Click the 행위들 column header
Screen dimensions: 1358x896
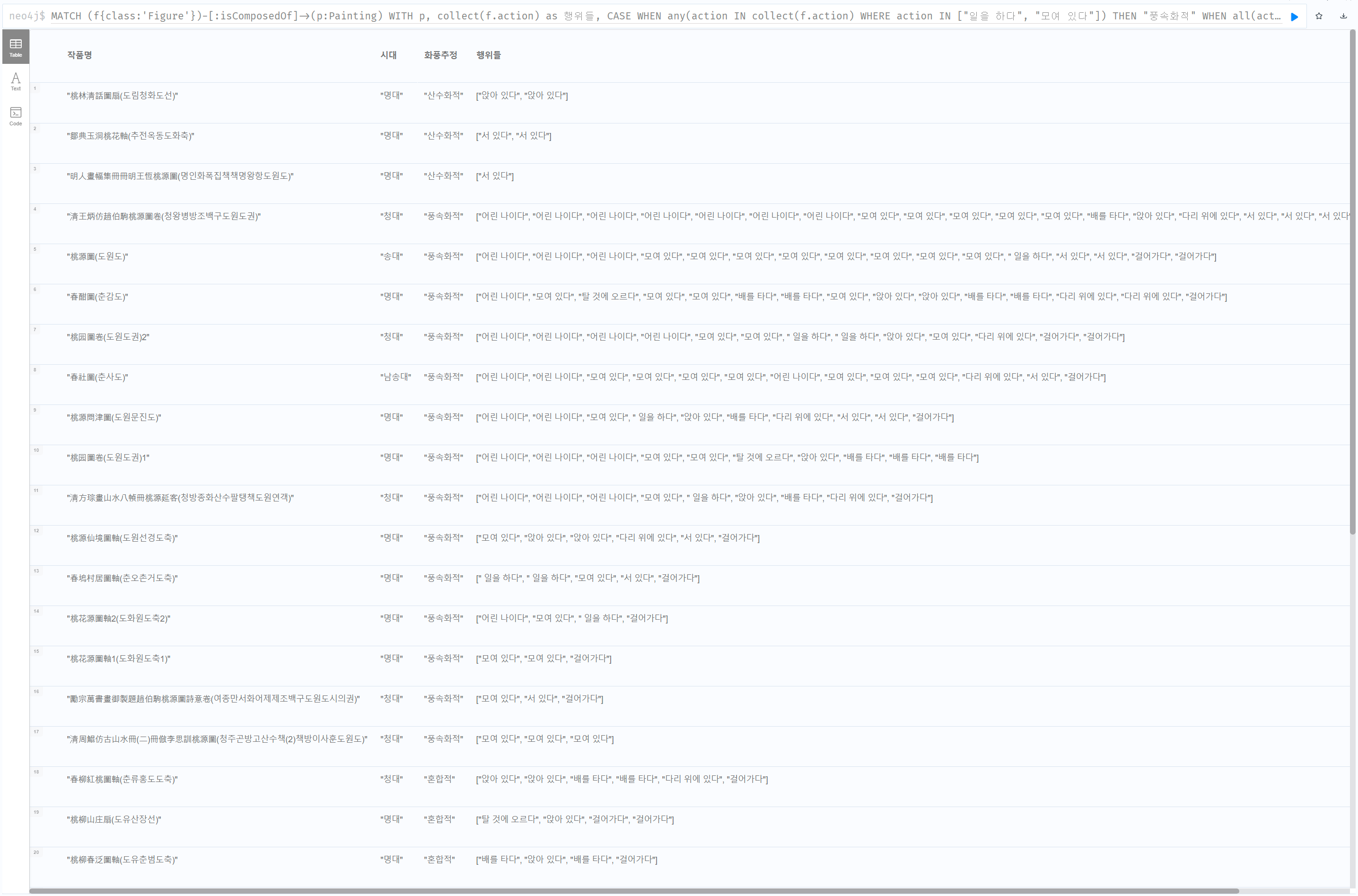tap(489, 55)
